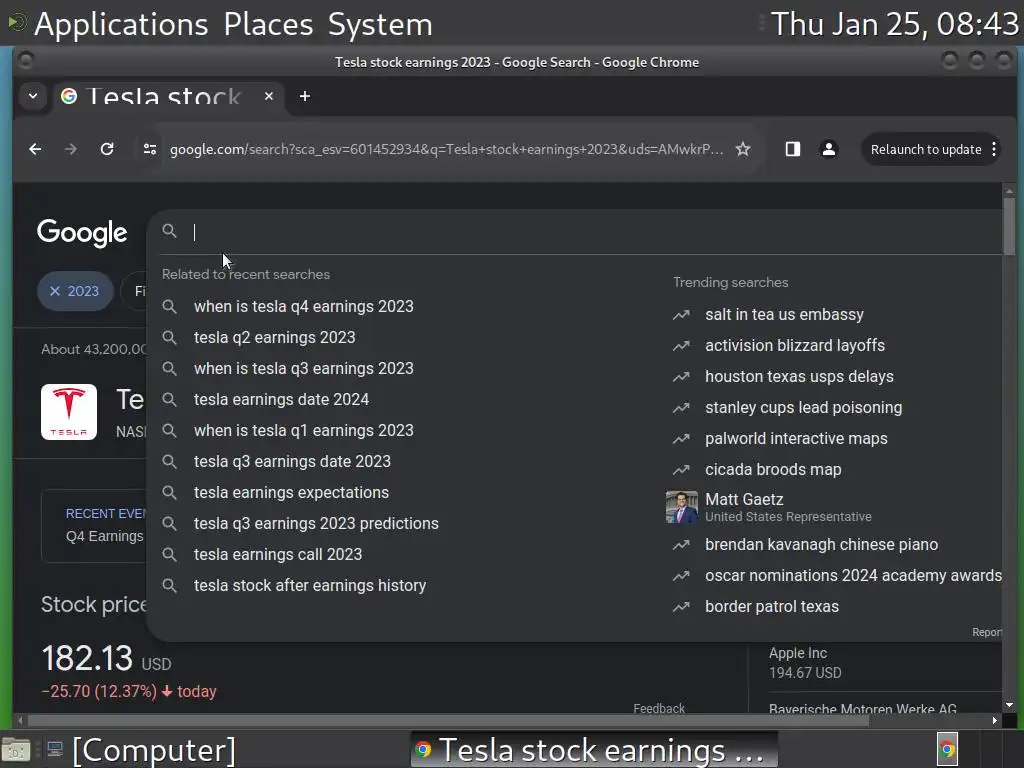Reload the page with the refresh icon

pos(107,150)
